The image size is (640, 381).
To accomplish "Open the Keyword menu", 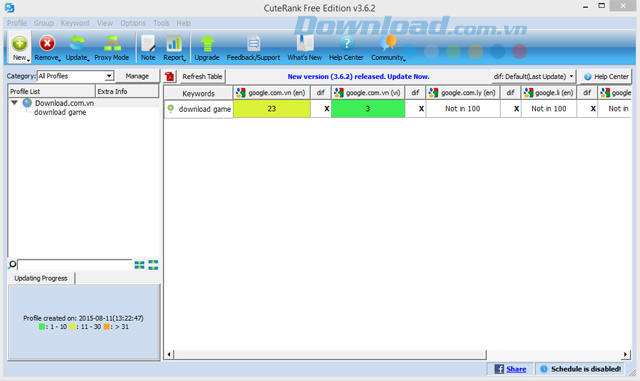I will 75,23.
